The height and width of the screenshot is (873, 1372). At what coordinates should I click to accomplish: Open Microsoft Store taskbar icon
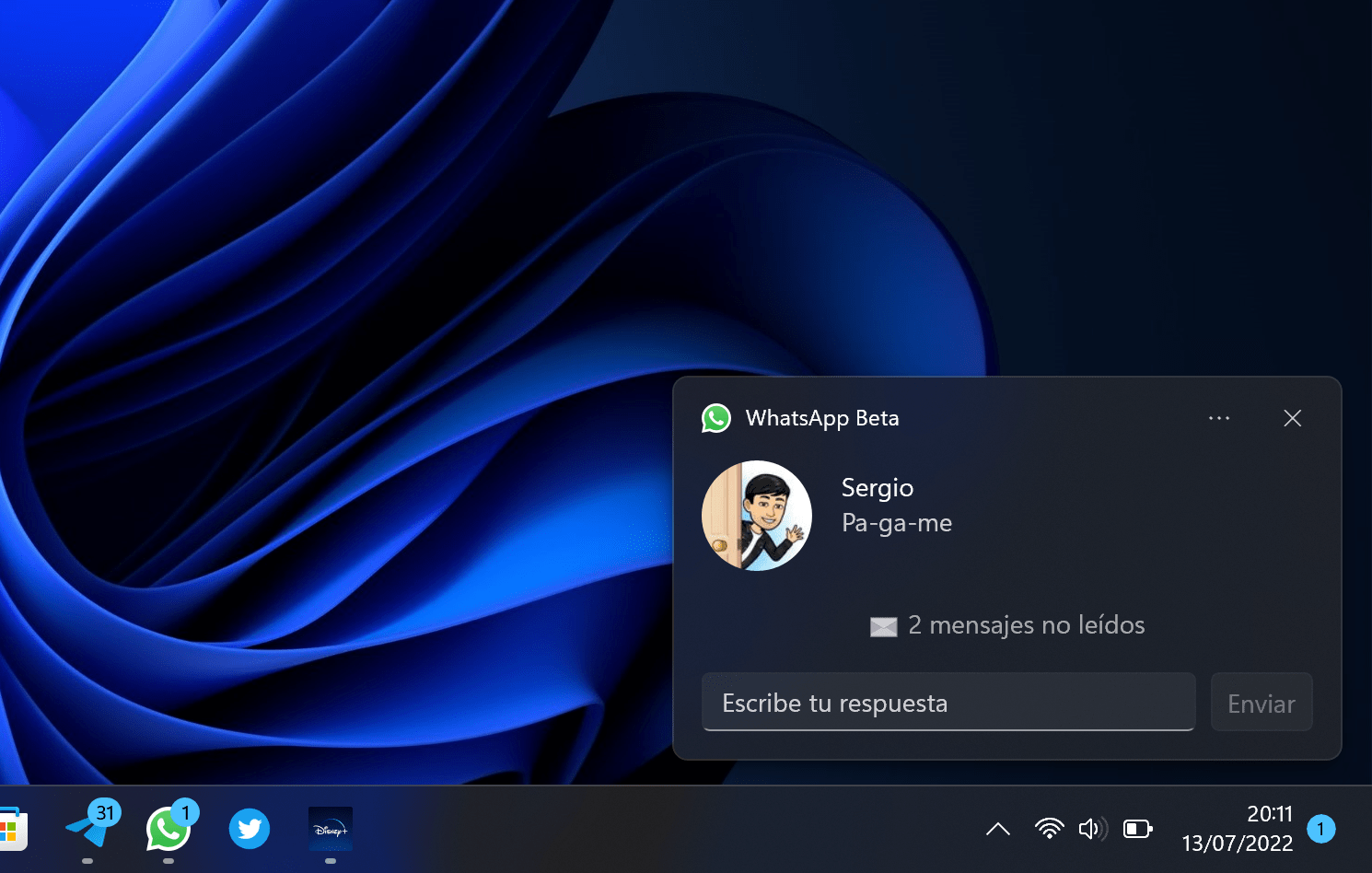[x=12, y=830]
